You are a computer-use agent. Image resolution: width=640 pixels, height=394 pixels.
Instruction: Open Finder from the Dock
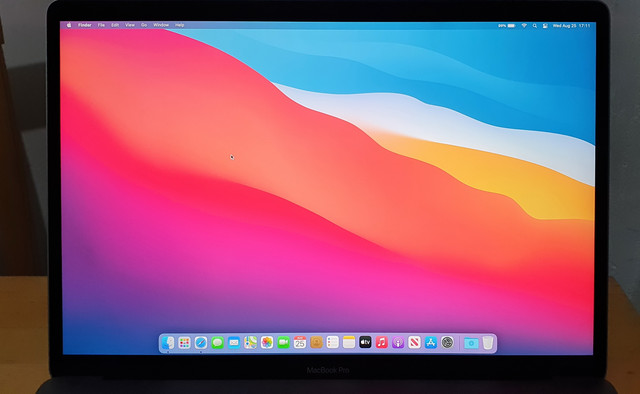tap(168, 343)
